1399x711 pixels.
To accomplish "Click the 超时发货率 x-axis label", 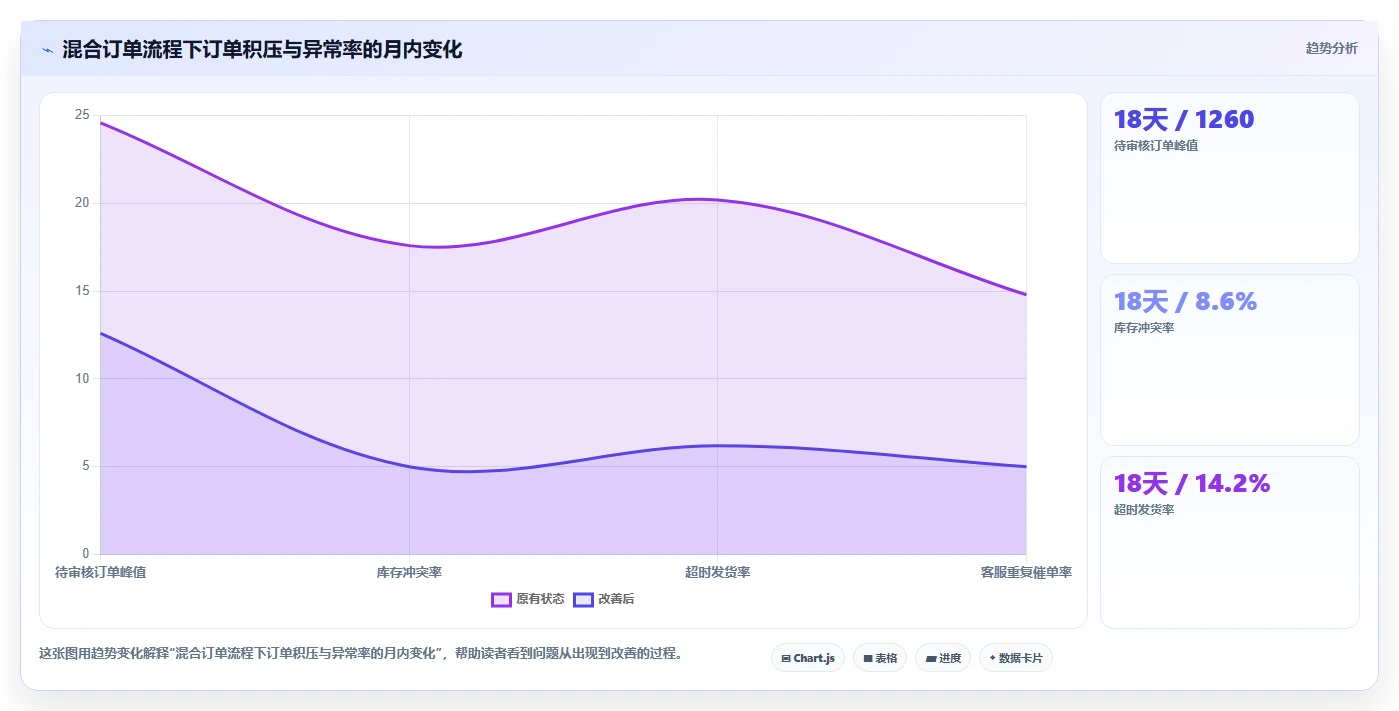I will coord(718,573).
